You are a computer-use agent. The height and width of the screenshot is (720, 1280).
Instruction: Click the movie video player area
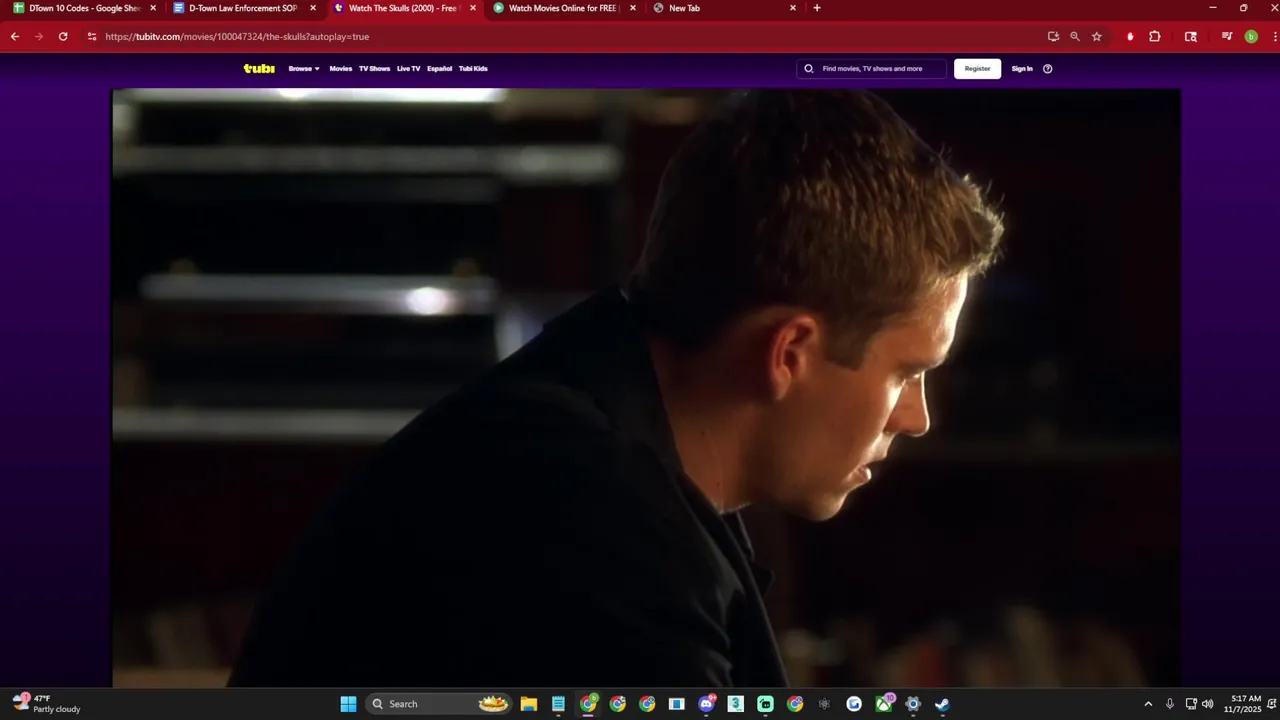[x=646, y=388]
